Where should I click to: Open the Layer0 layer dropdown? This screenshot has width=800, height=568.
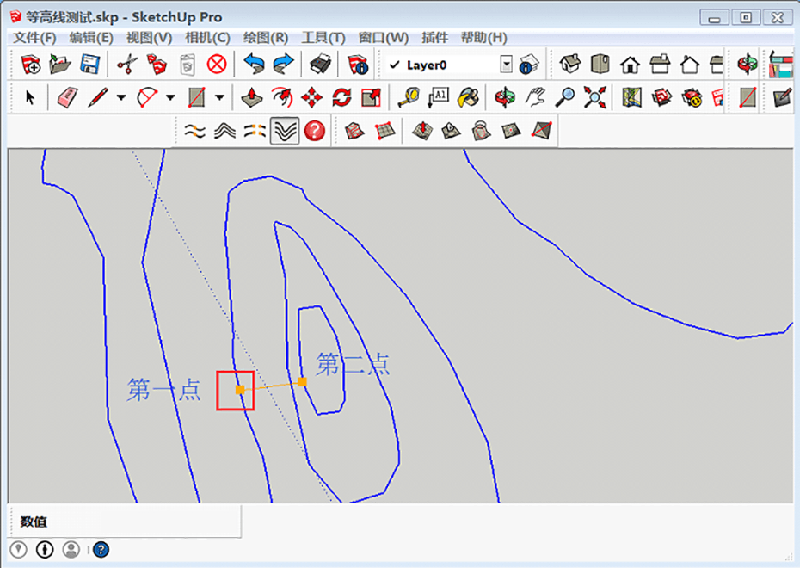(x=506, y=64)
